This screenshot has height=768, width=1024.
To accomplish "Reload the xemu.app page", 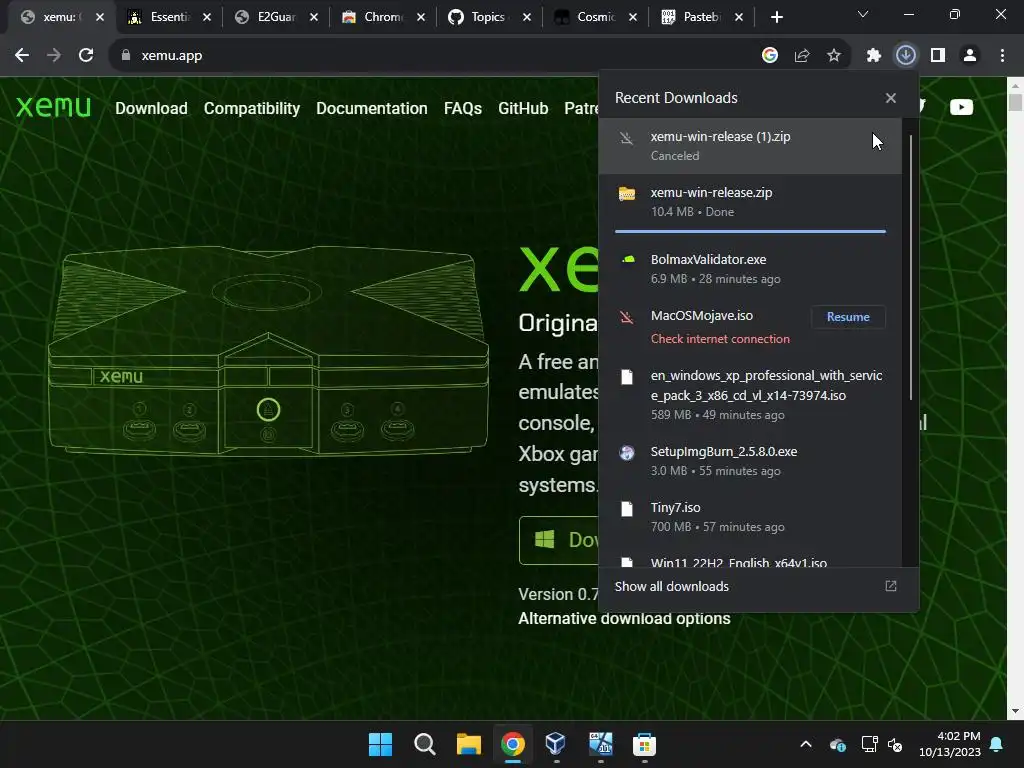I will pyautogui.click(x=86, y=56).
